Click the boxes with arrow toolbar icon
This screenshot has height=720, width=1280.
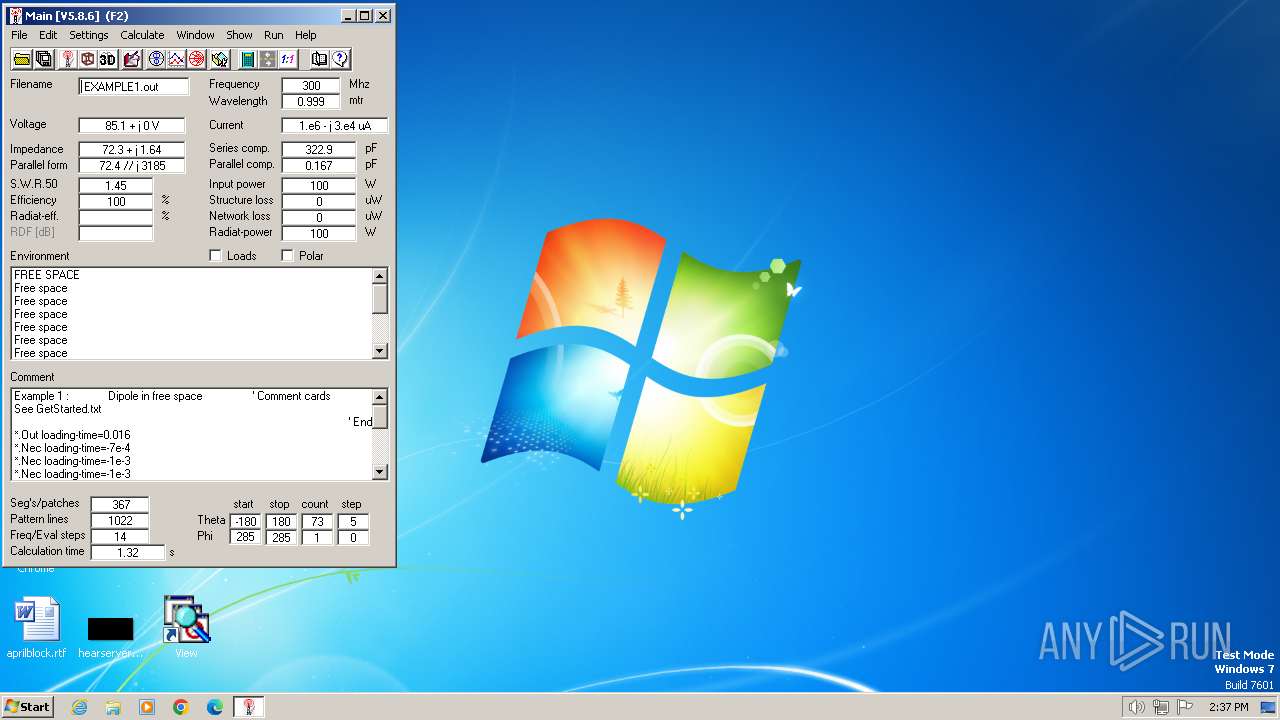pyautogui.click(x=220, y=59)
